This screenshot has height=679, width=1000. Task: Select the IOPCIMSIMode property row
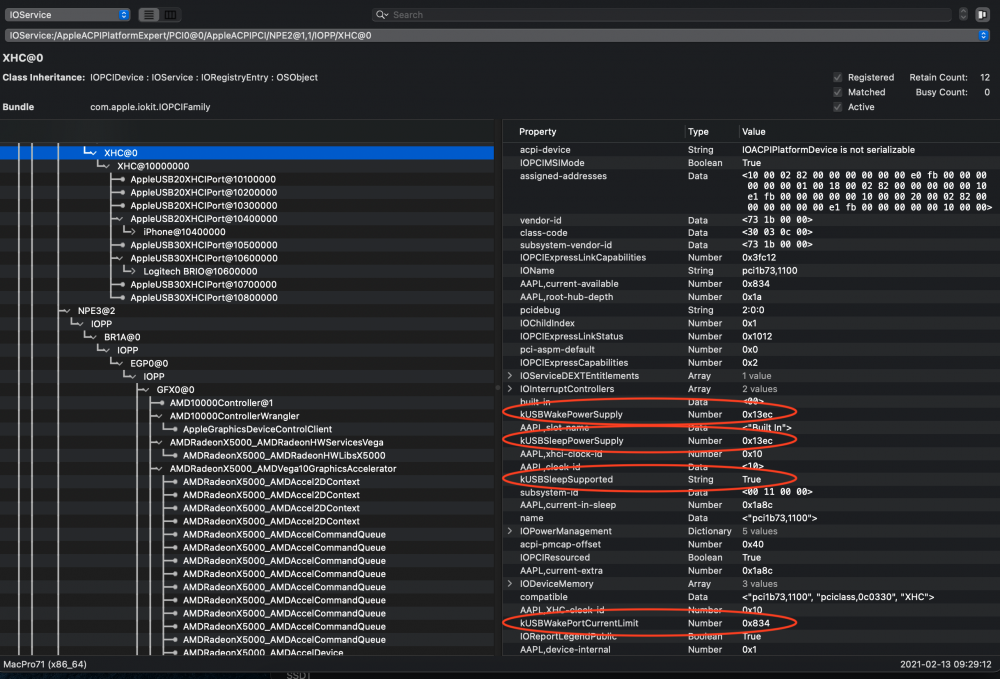pyautogui.click(x=751, y=163)
